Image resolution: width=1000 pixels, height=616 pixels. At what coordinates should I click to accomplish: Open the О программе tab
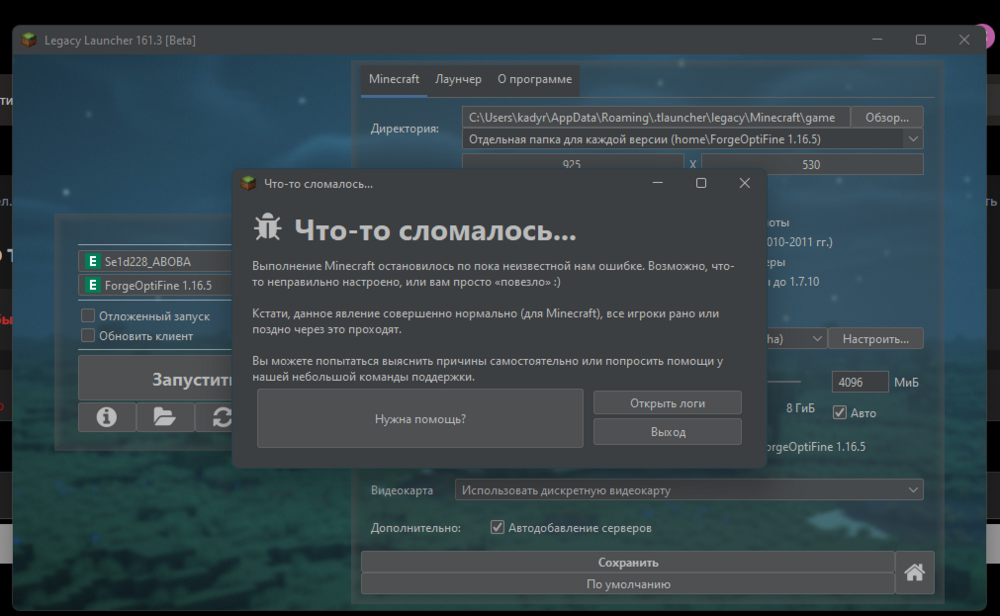(534, 79)
